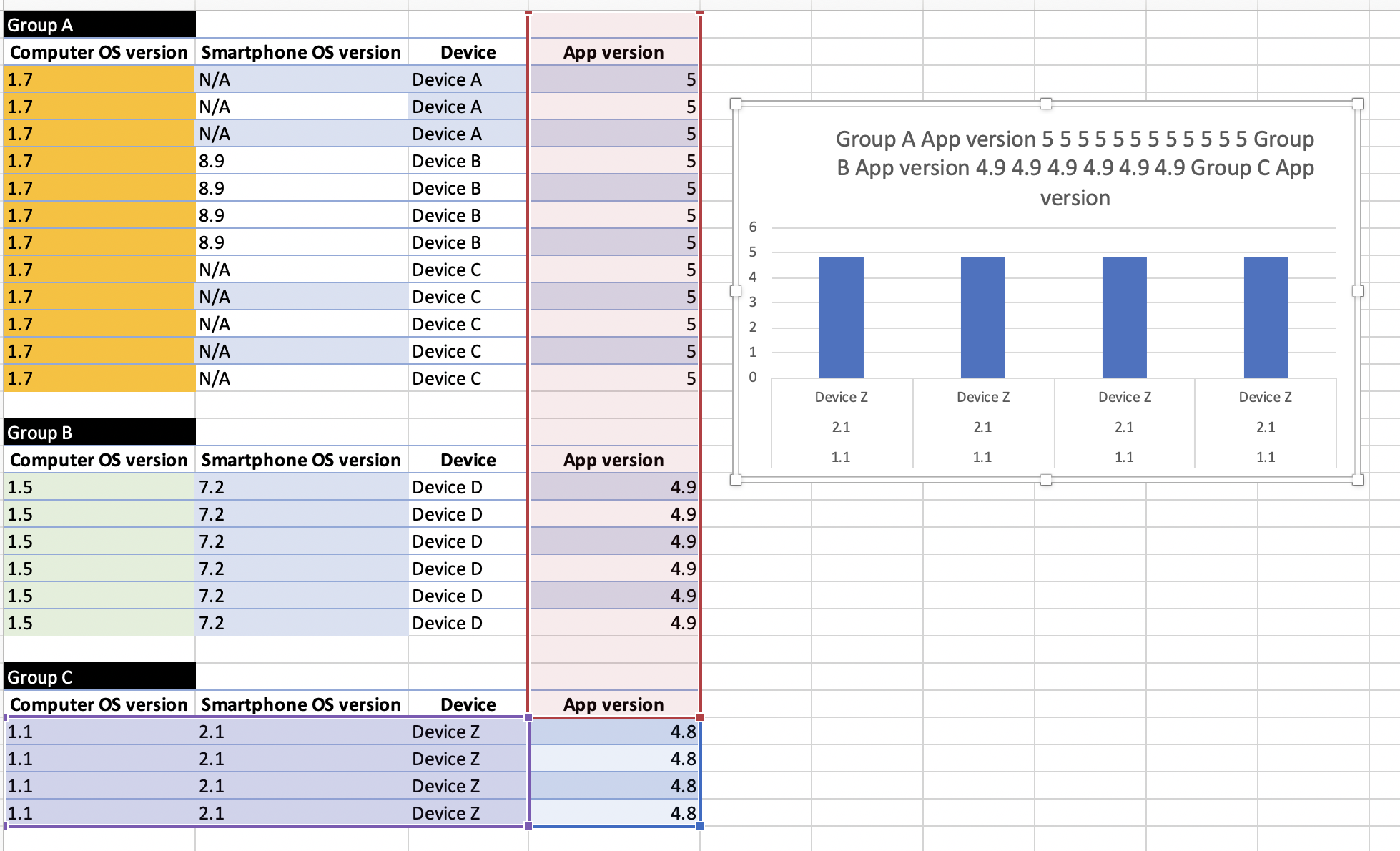Click first Device Z label on chart axis
Screen dimensions: 1400x851
pyautogui.click(x=841, y=397)
